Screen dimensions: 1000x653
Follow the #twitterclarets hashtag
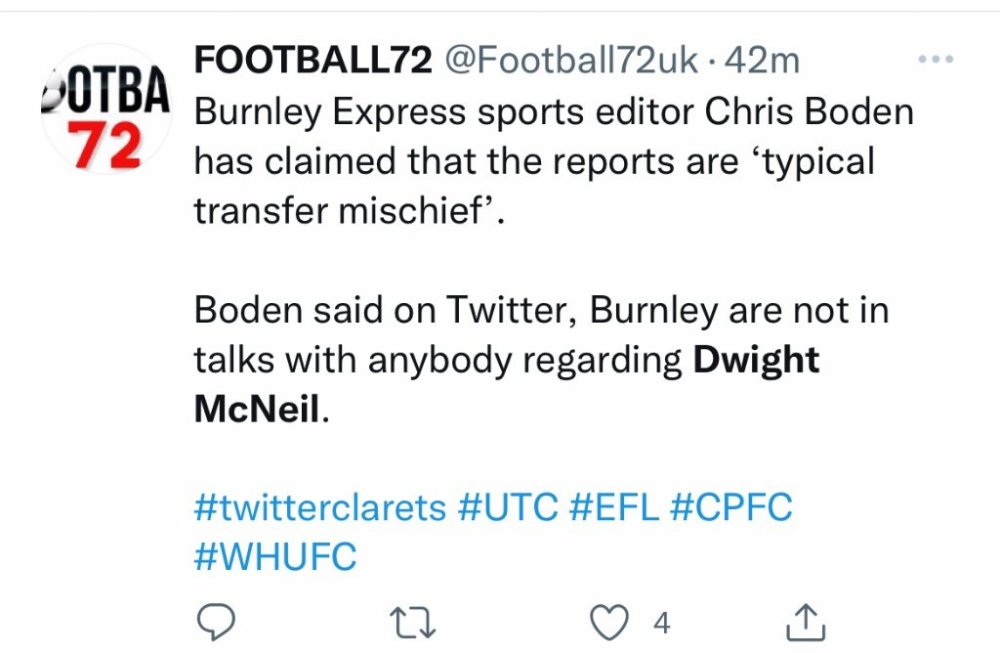click(x=320, y=507)
